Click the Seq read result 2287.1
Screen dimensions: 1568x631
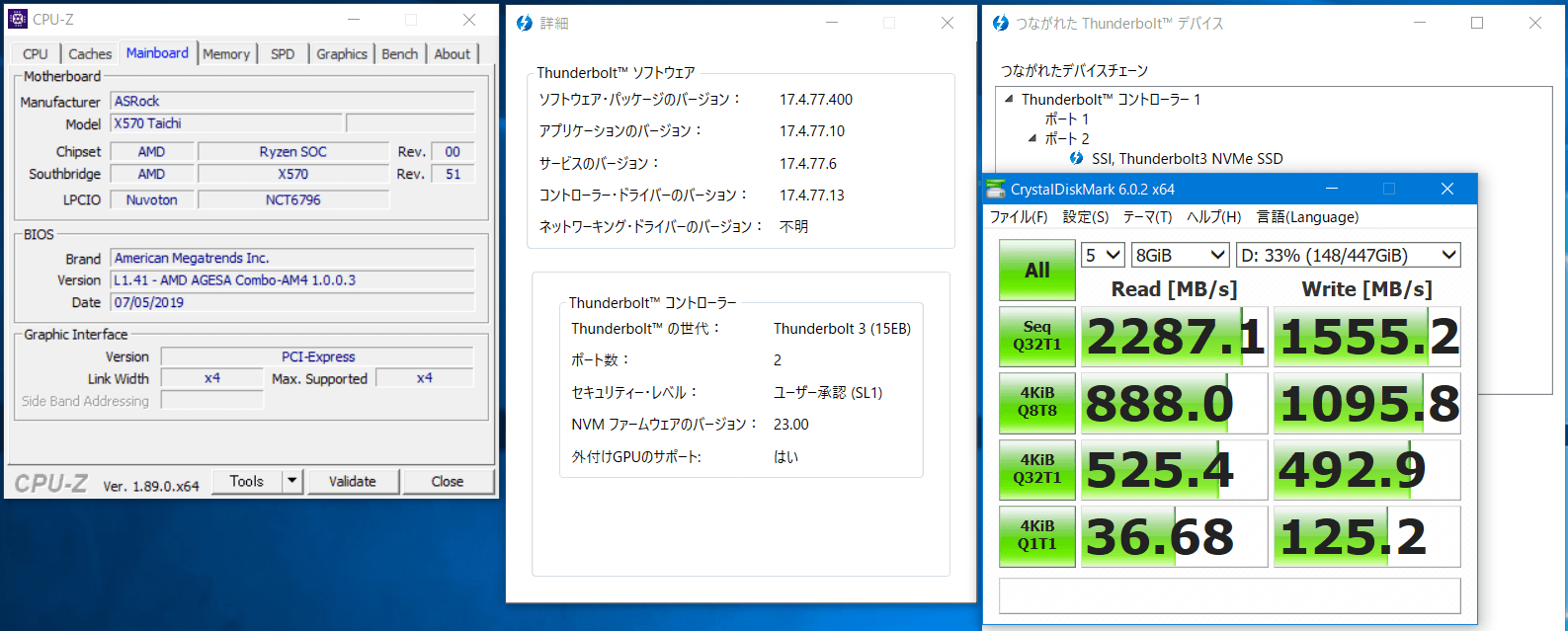click(1174, 337)
